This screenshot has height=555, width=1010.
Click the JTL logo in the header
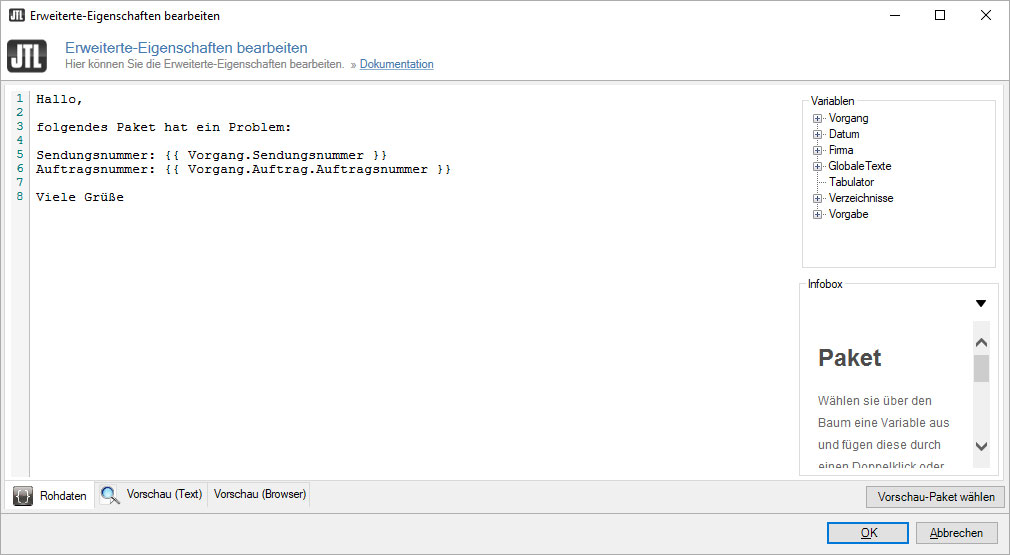click(x=27, y=56)
